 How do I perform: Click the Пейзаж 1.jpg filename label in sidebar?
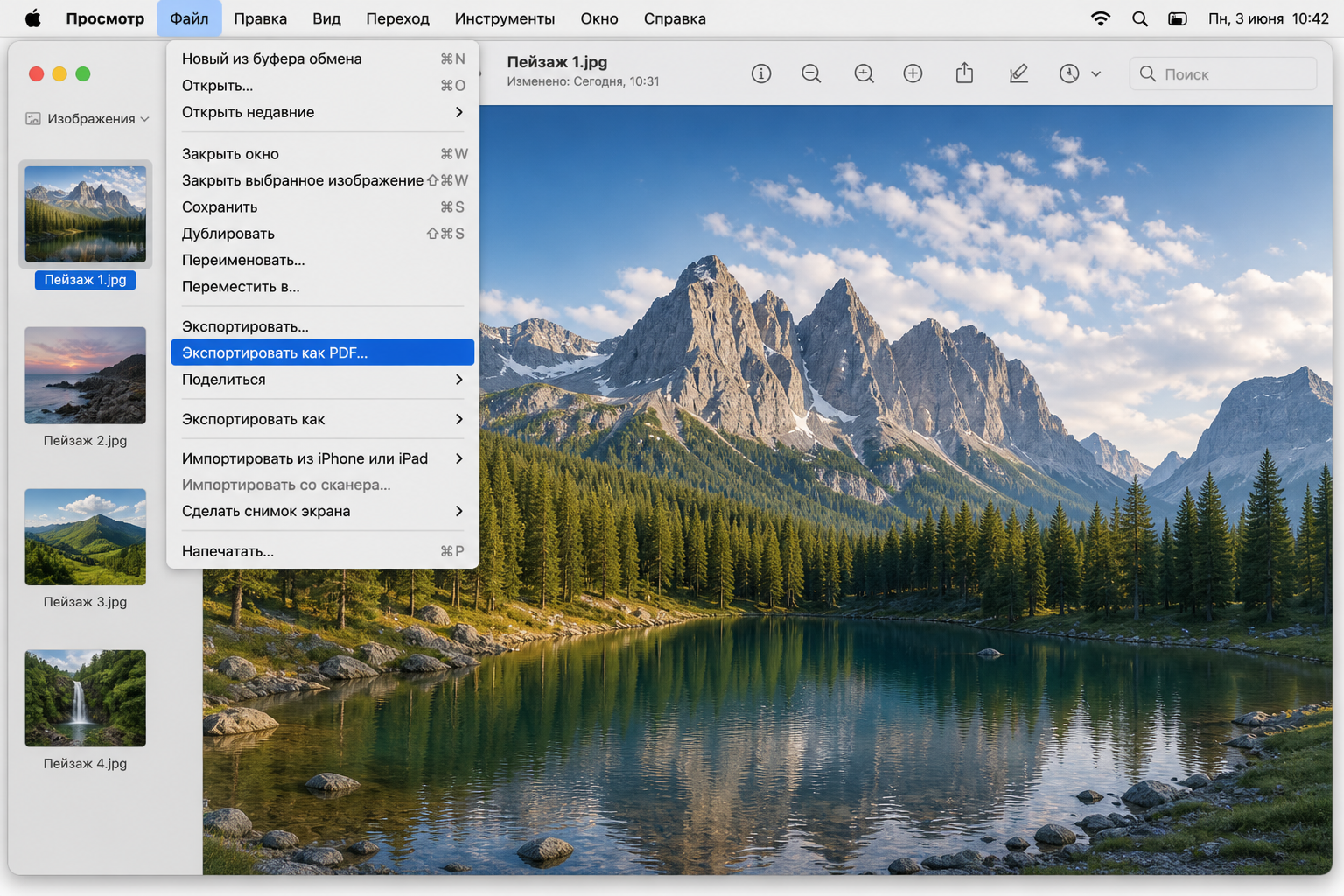86,280
